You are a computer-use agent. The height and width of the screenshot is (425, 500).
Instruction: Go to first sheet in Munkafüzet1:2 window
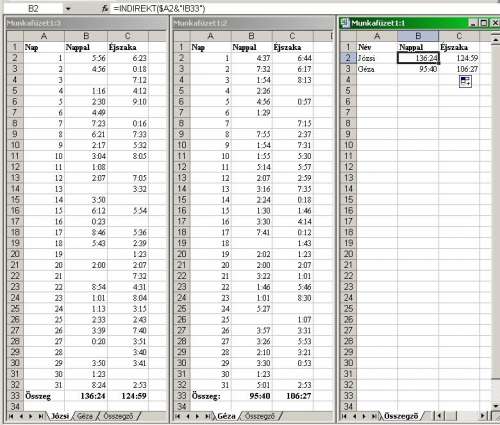coord(178,416)
